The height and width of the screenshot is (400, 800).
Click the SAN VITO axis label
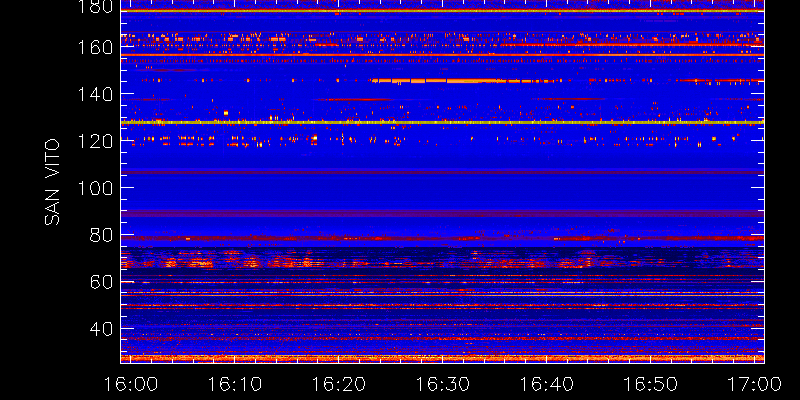[52, 182]
